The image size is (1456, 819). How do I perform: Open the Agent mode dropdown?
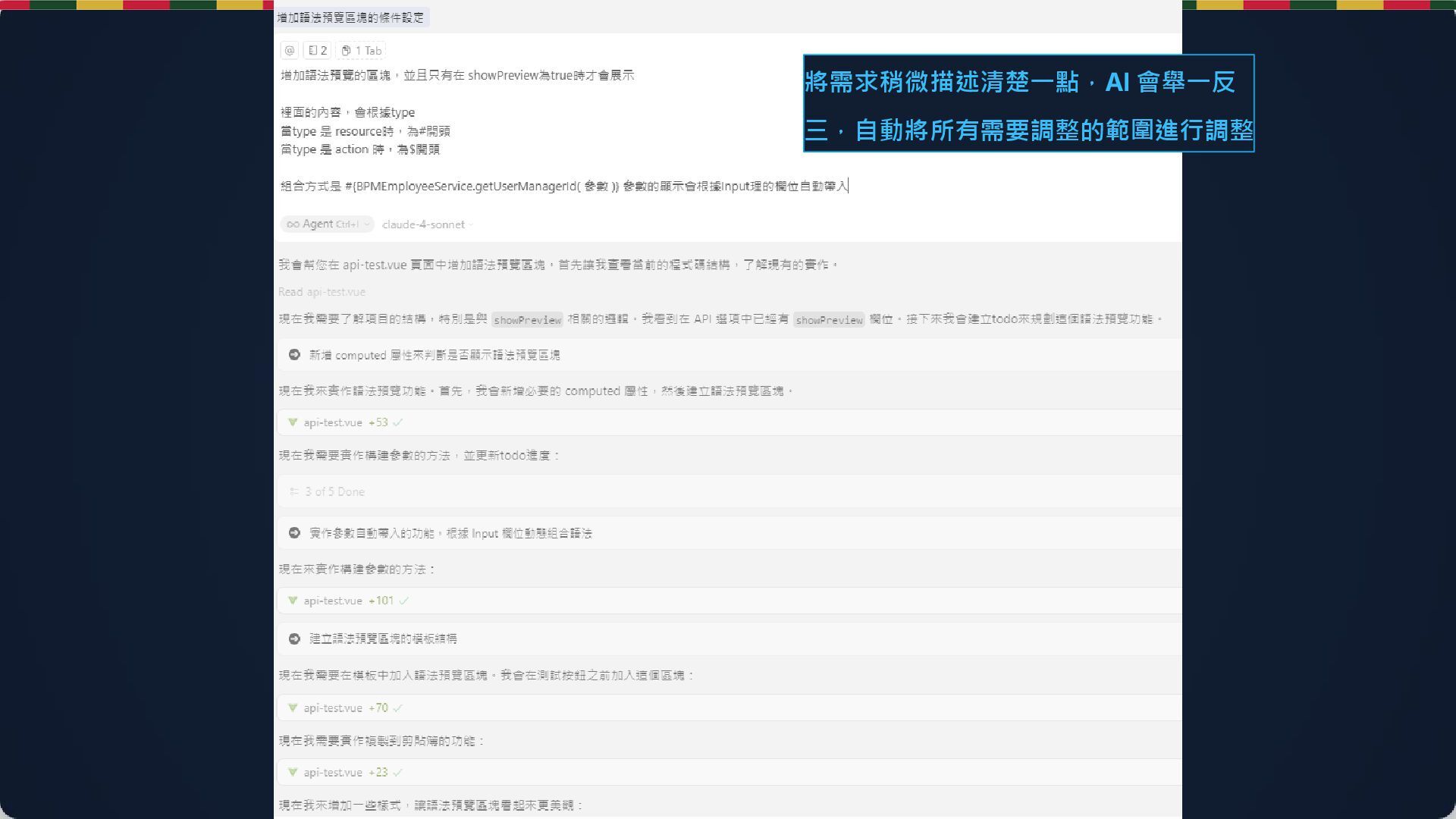tap(327, 224)
